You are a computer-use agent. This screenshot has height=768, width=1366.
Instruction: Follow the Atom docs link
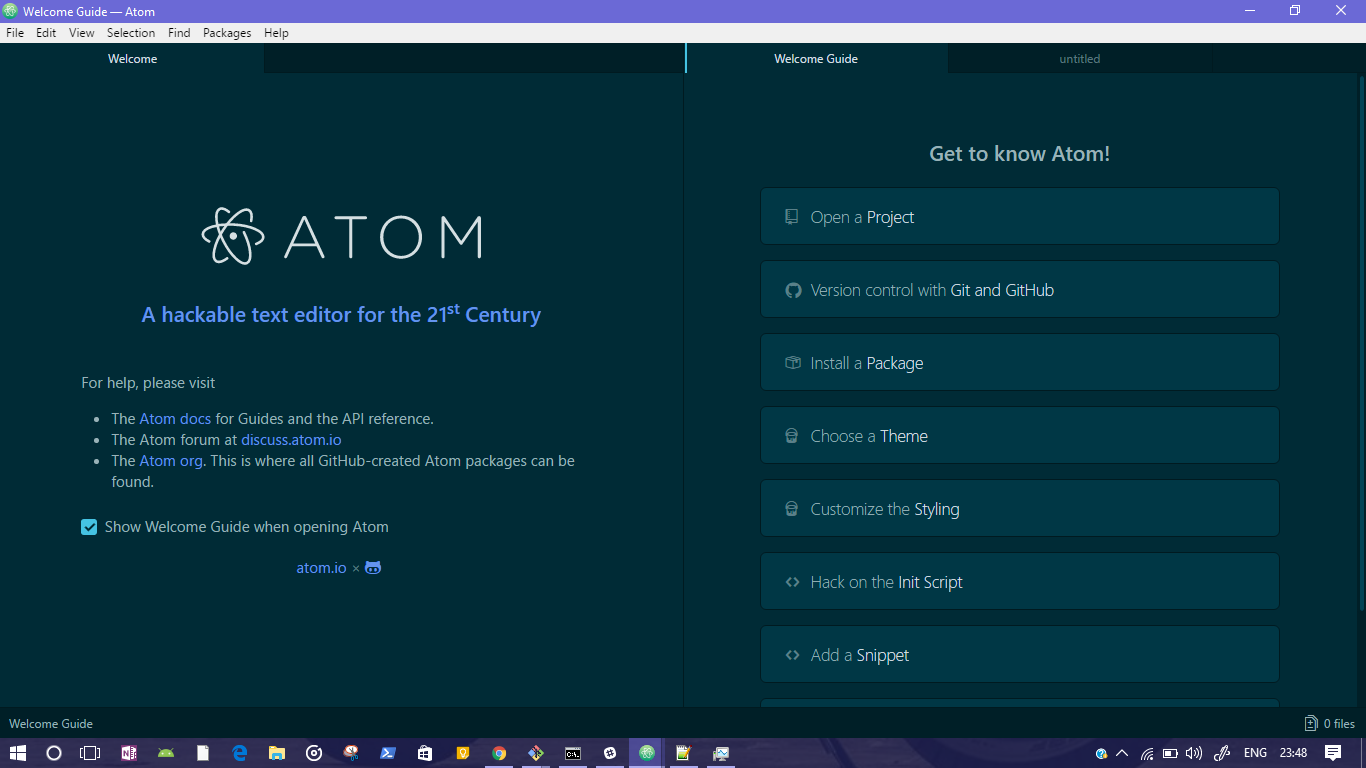point(175,419)
